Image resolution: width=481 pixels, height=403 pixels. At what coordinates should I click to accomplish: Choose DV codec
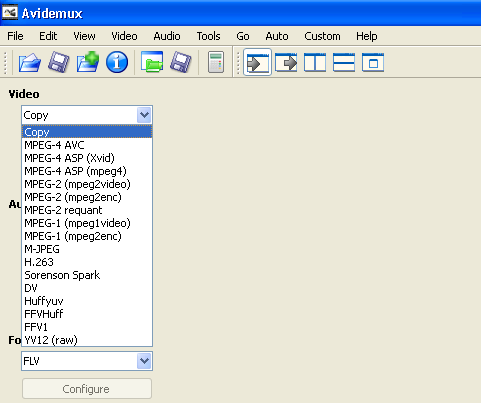[x=87, y=288]
